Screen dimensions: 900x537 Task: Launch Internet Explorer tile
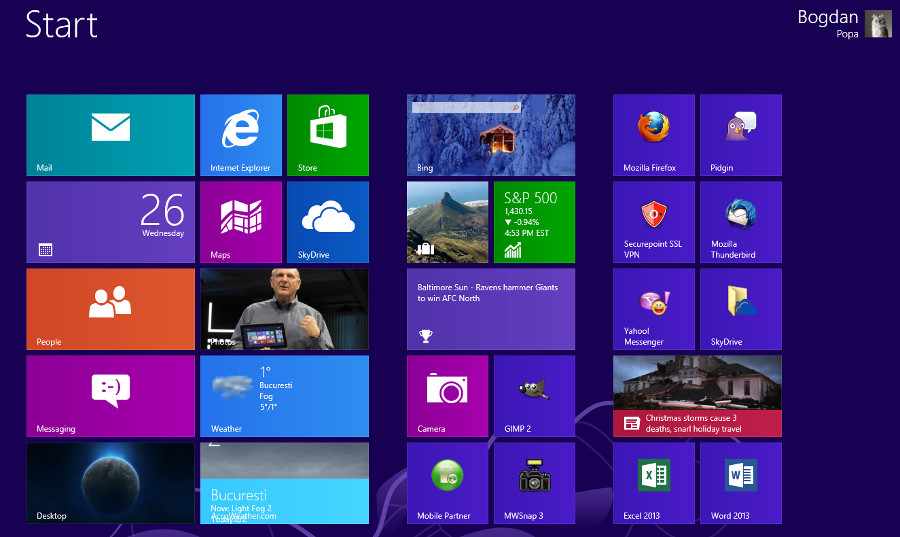[241, 135]
